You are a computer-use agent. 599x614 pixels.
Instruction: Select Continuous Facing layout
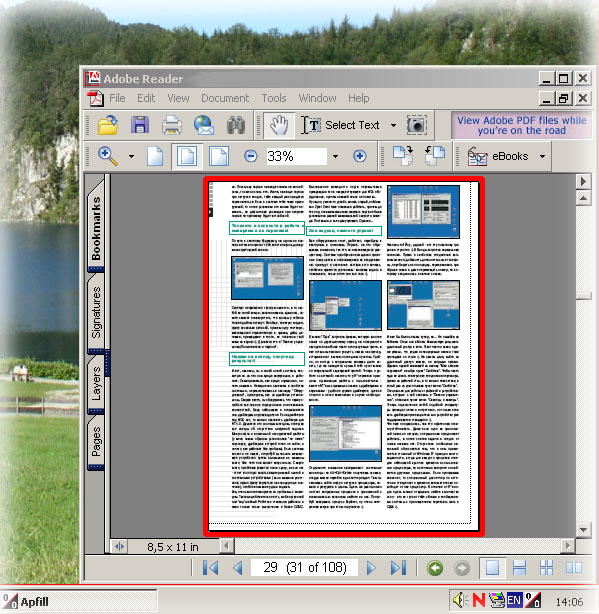pos(546,567)
